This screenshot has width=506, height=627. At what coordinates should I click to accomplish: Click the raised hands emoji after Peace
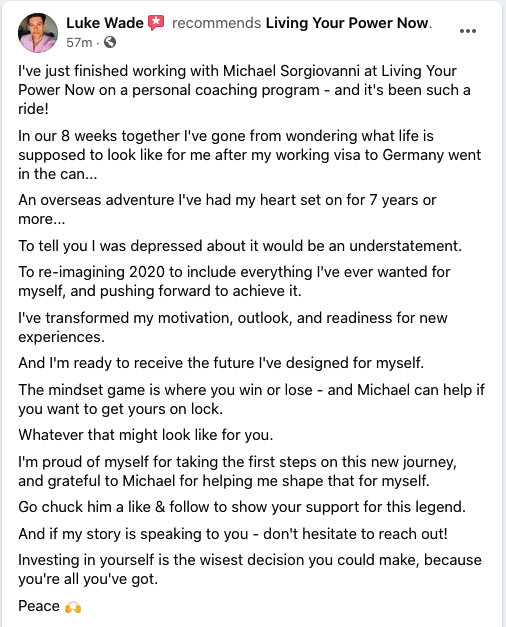pos(73,607)
